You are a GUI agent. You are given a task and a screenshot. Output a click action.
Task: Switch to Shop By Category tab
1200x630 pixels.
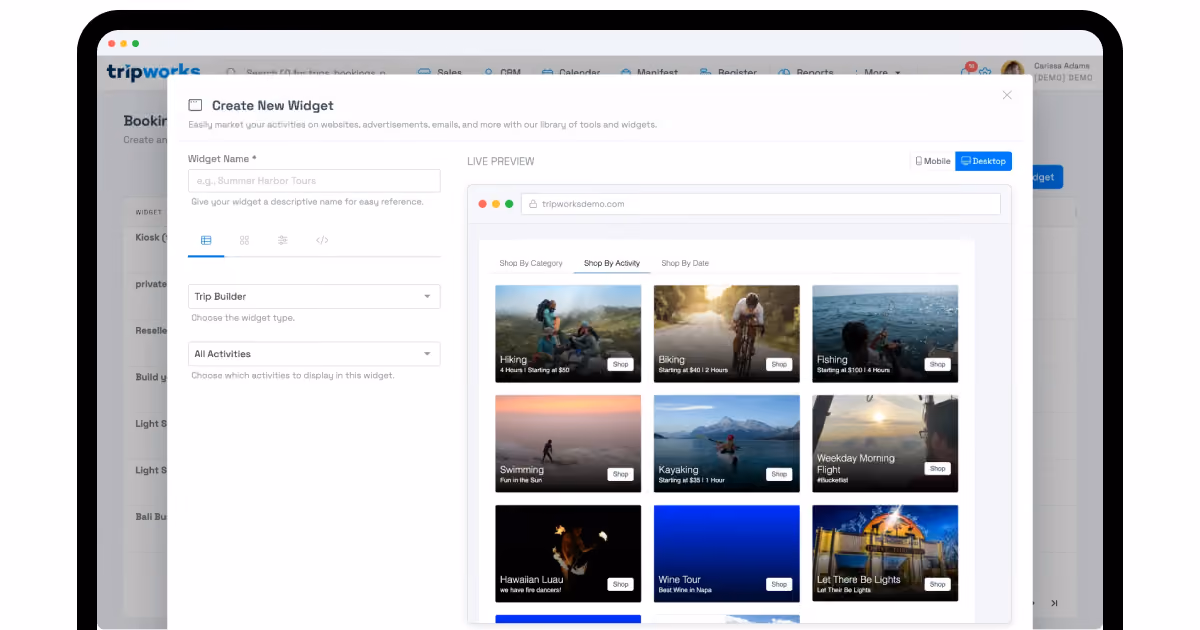tap(531, 263)
